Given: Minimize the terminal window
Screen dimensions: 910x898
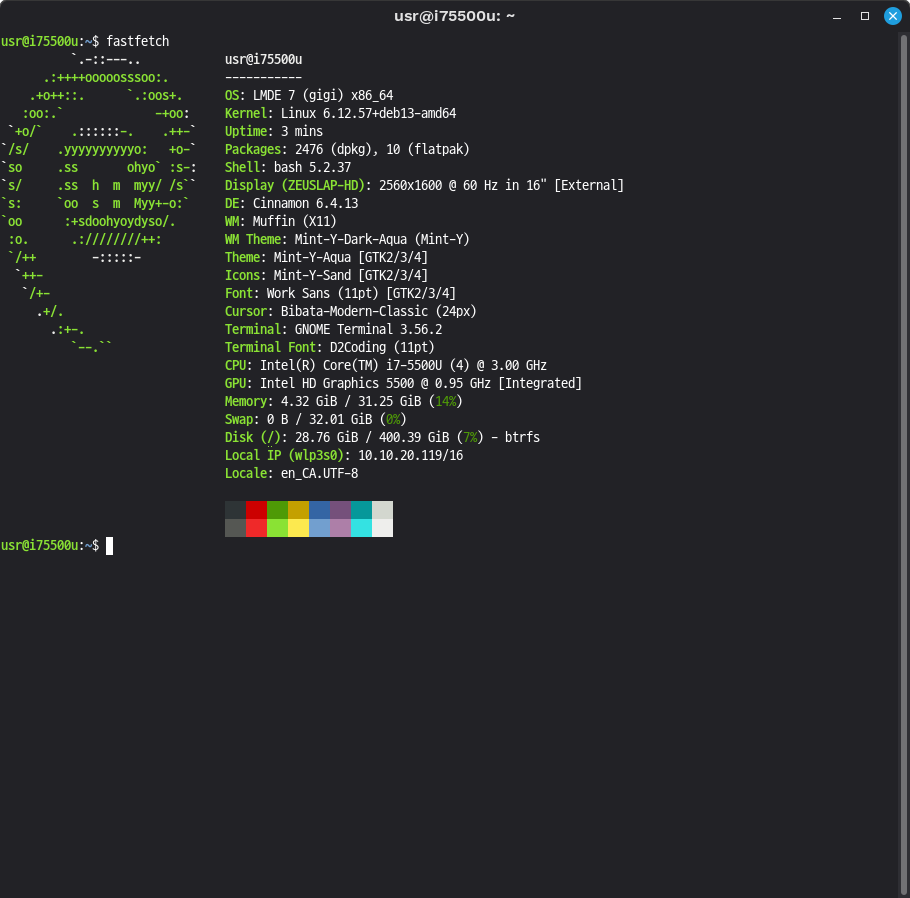Looking at the screenshot, I should pos(838,16).
